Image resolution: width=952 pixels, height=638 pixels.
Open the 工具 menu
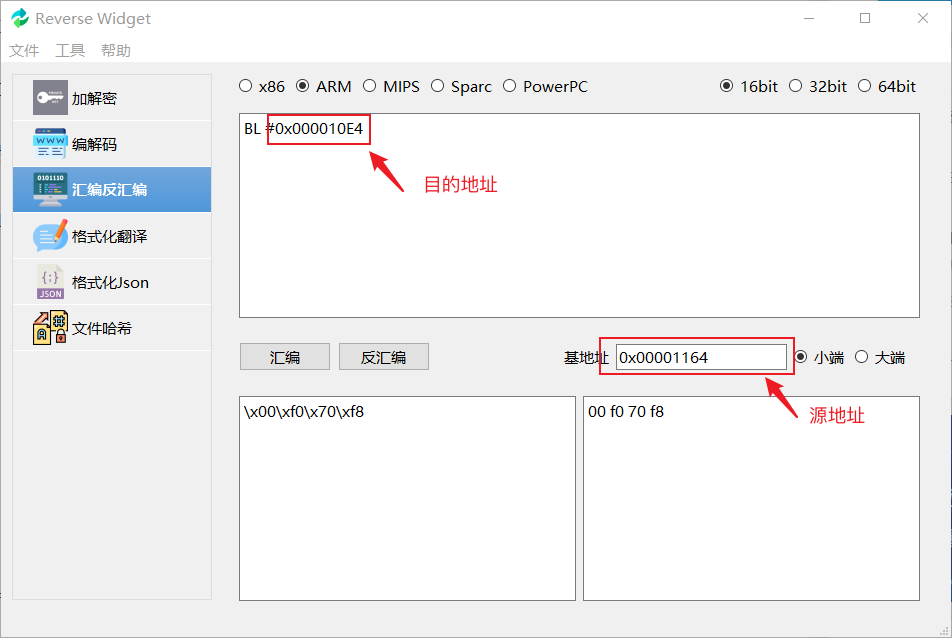[x=70, y=50]
